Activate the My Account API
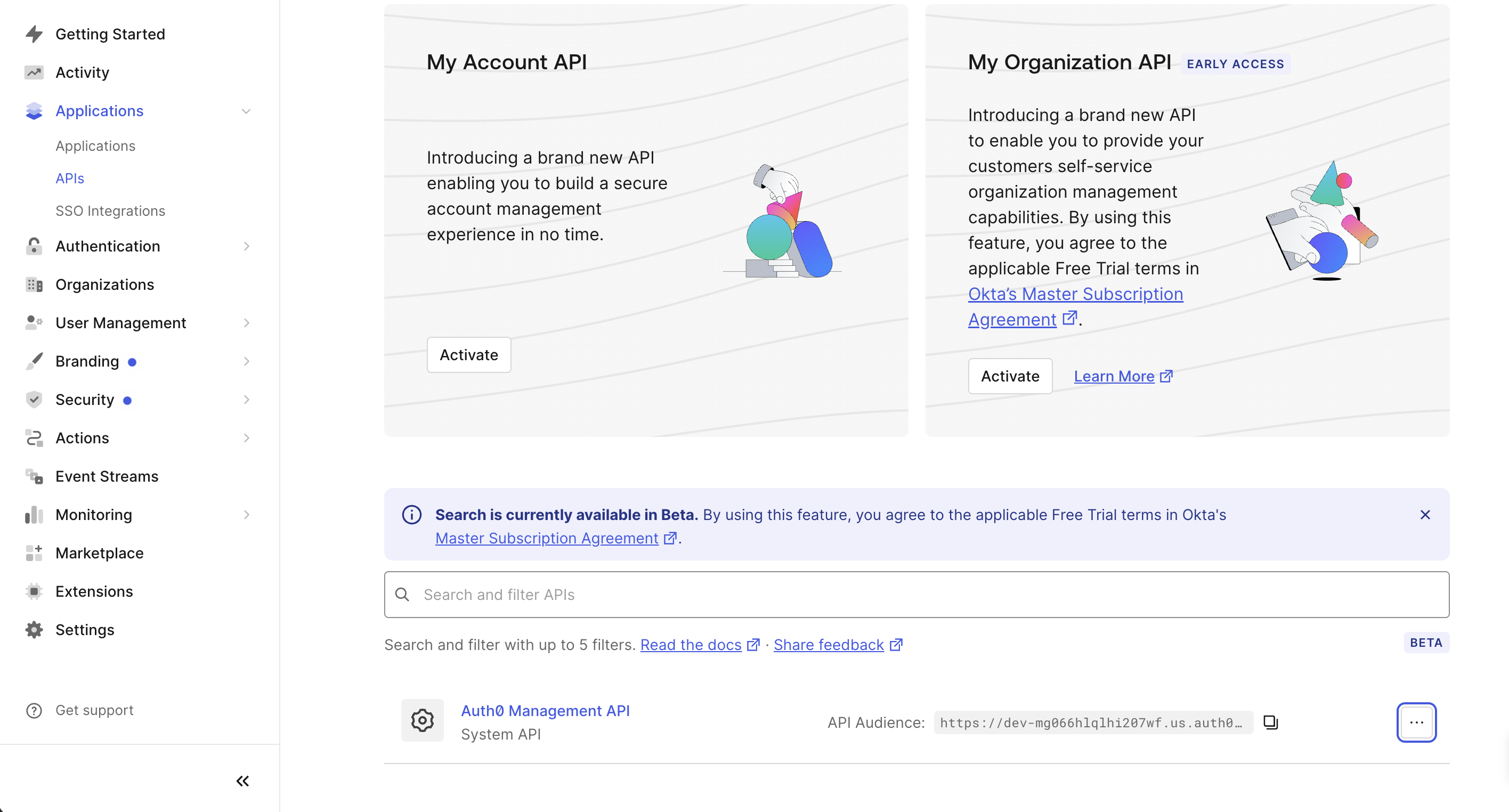The width and height of the screenshot is (1509, 812). [469, 355]
